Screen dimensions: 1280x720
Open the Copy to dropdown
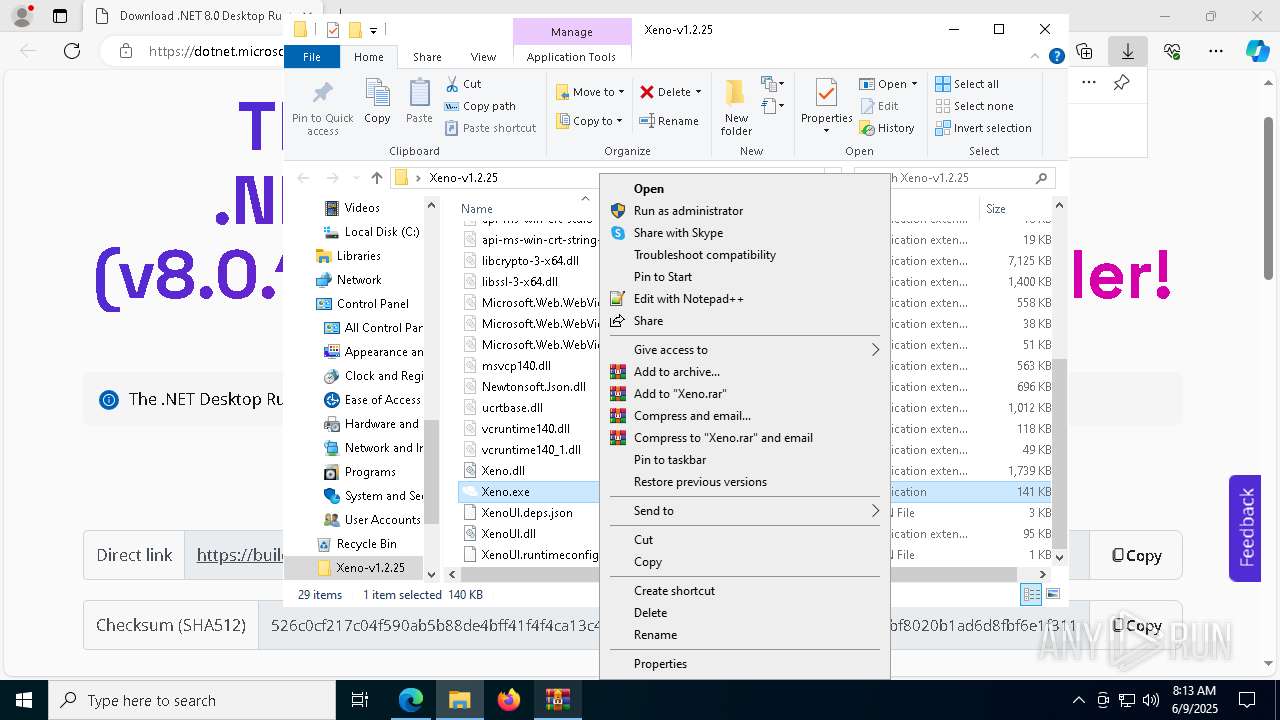[589, 121]
